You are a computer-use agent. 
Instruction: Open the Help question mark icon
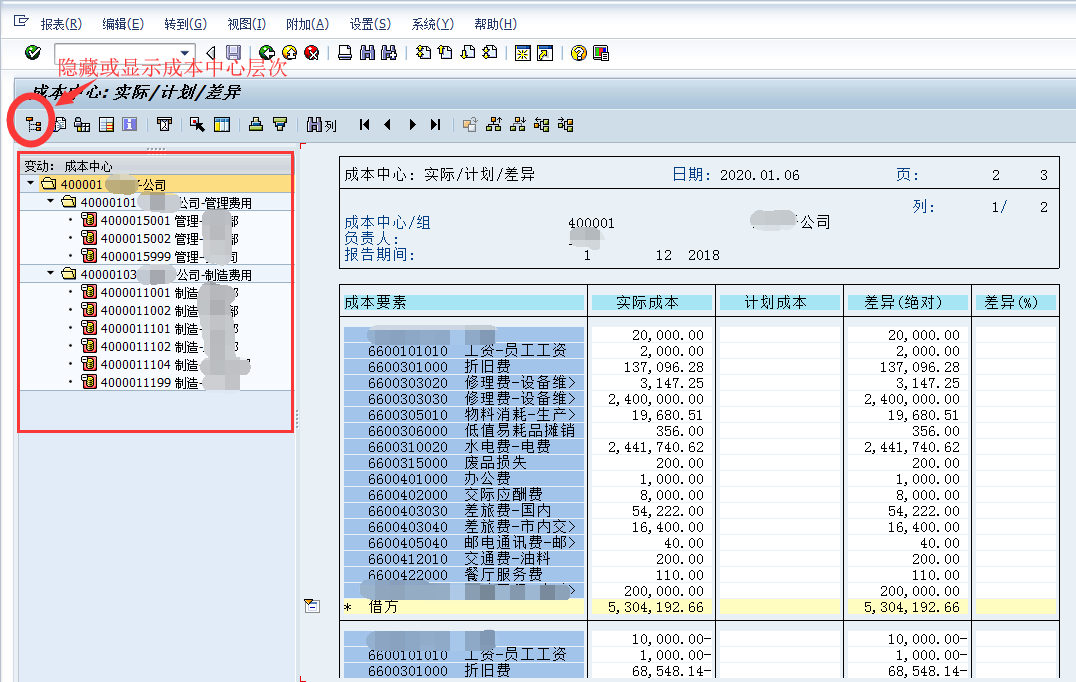(578, 53)
